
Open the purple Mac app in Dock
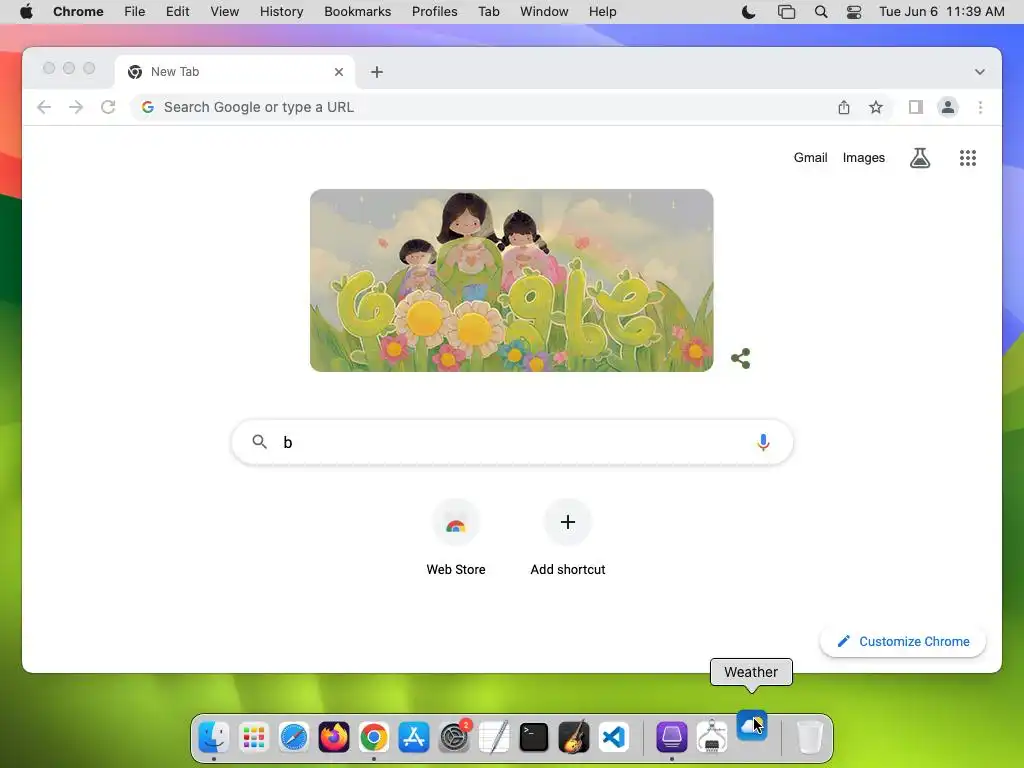[x=671, y=737]
